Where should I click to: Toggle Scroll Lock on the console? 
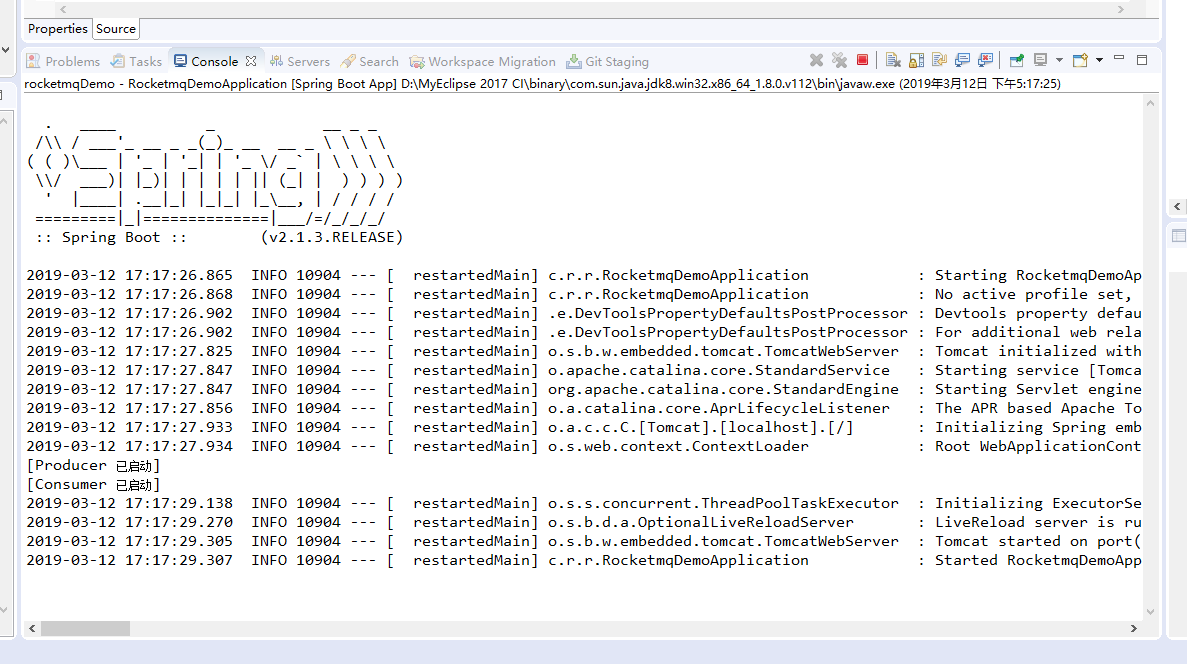coord(917,61)
